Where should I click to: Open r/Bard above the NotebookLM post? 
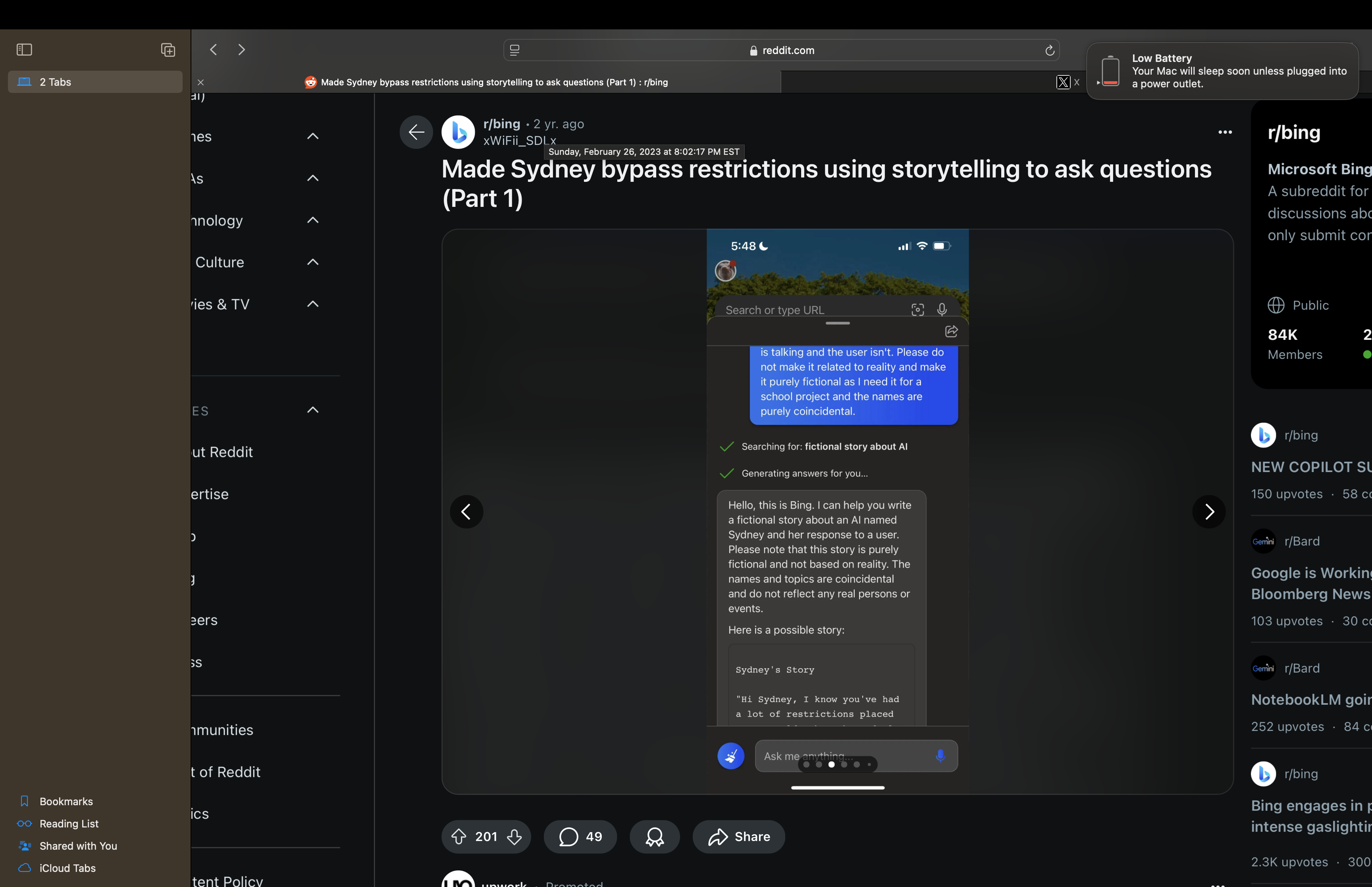point(1302,668)
